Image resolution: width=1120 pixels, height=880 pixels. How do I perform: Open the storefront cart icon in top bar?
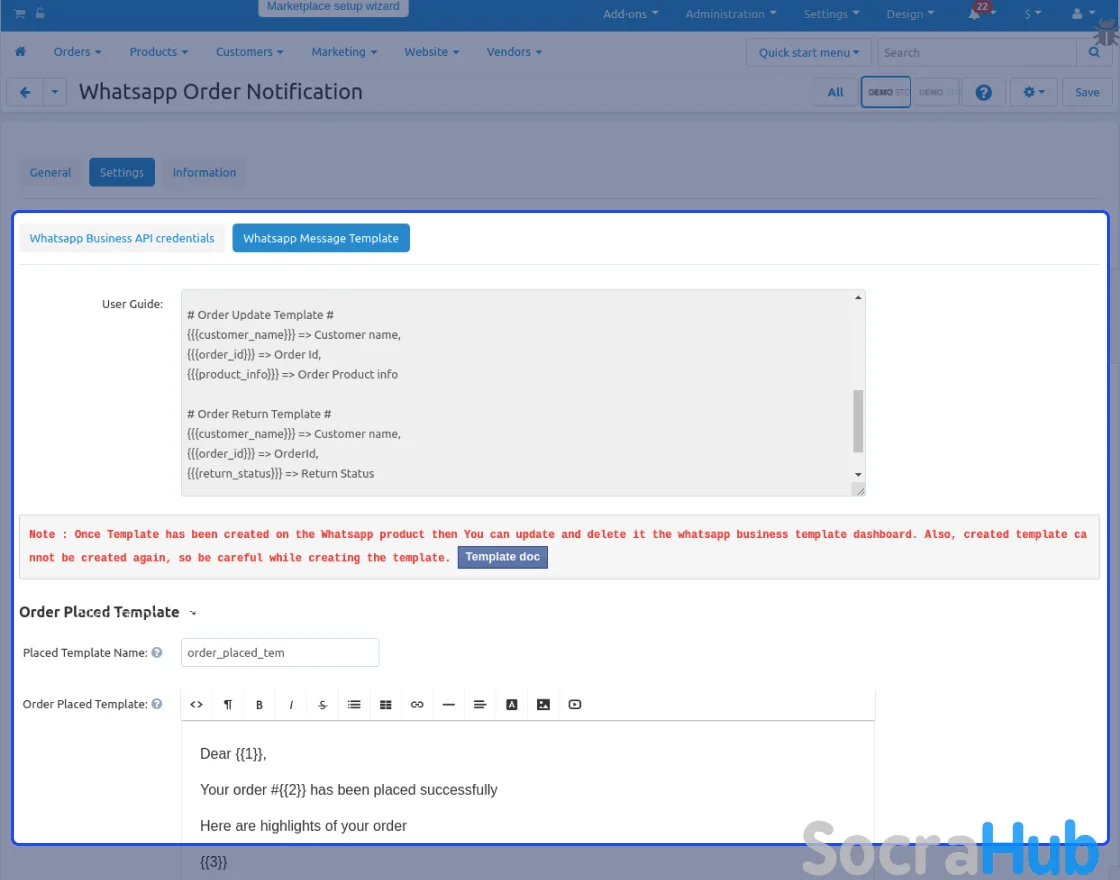[20, 13]
